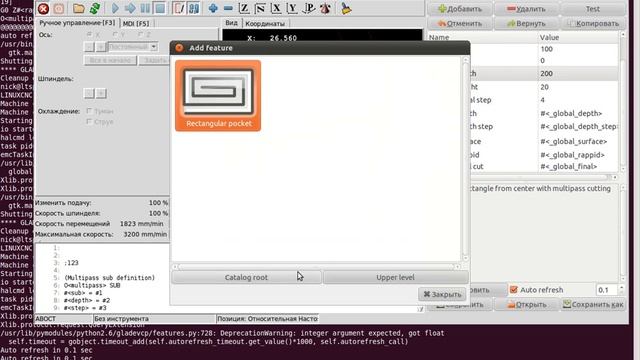
Task: Toggle rotate view cone icon
Action: tap(325, 9)
